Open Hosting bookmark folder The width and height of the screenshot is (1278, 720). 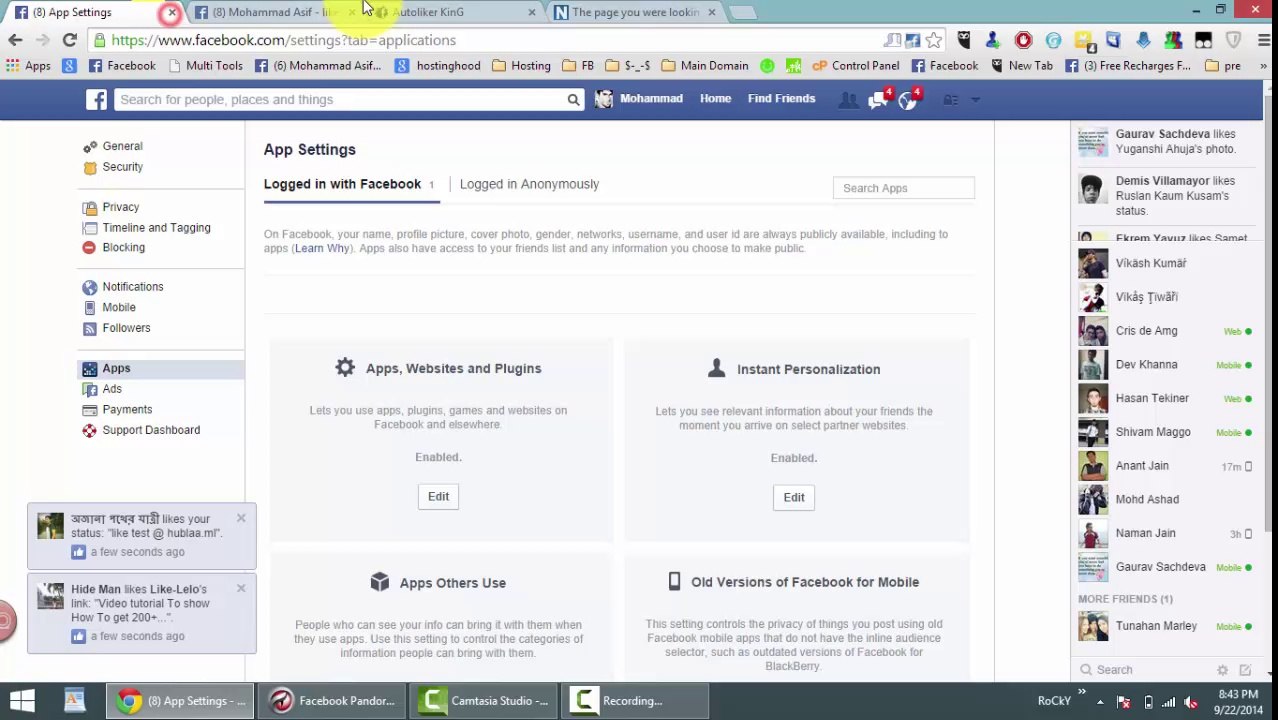[x=520, y=66]
